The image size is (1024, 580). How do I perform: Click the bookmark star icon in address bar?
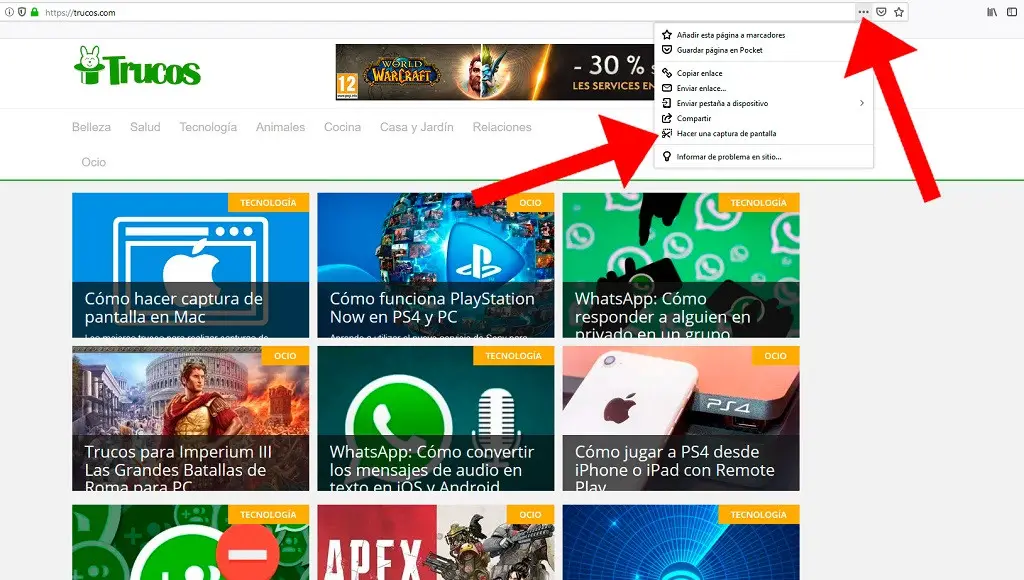pos(899,12)
